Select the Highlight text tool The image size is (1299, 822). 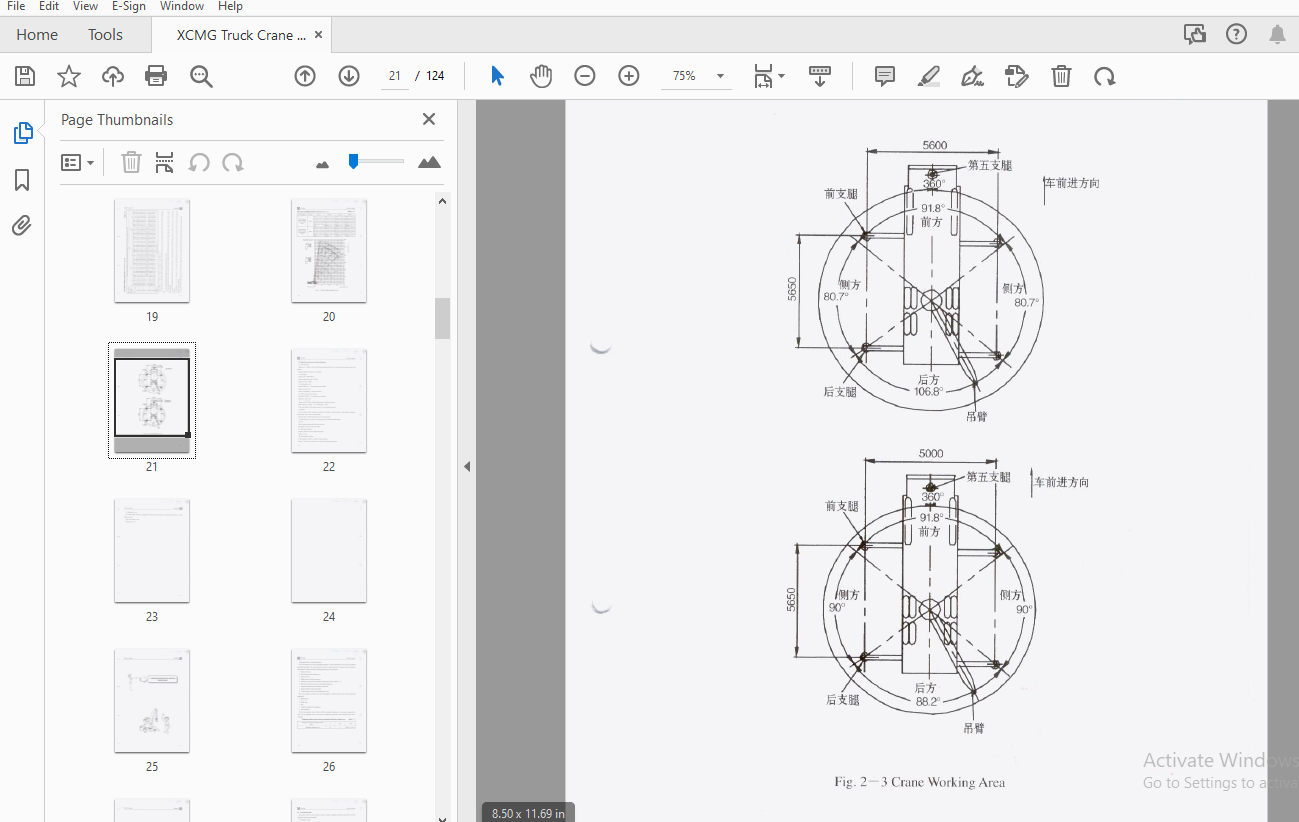click(x=929, y=76)
